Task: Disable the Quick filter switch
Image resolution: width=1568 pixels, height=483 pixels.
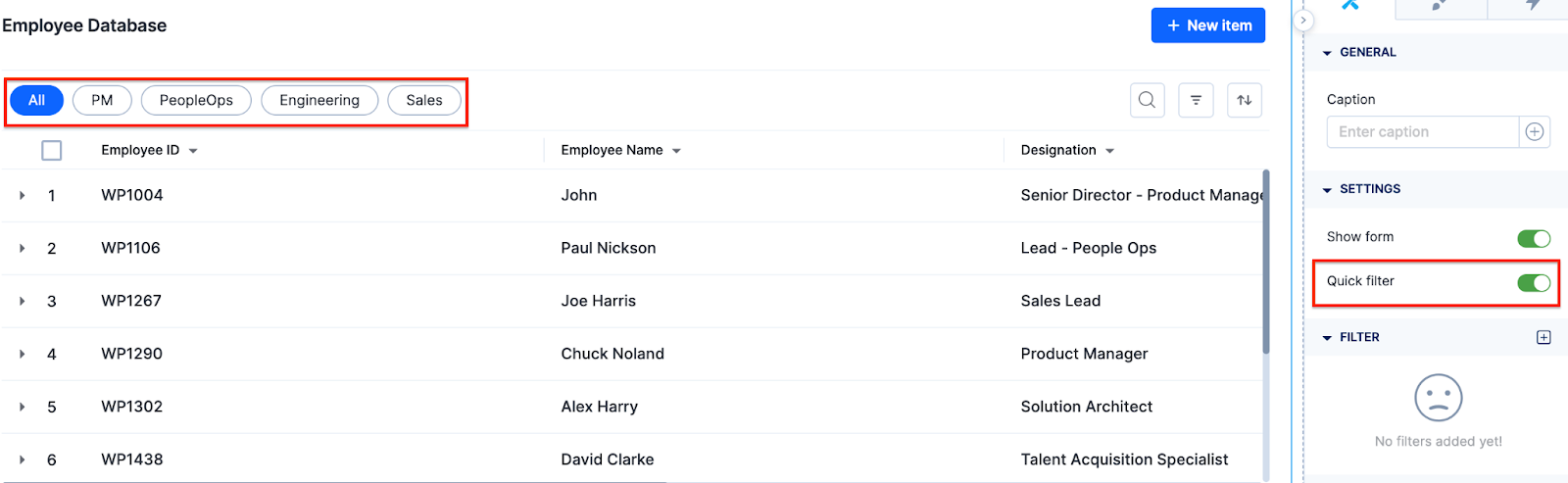Action: pos(1534,282)
